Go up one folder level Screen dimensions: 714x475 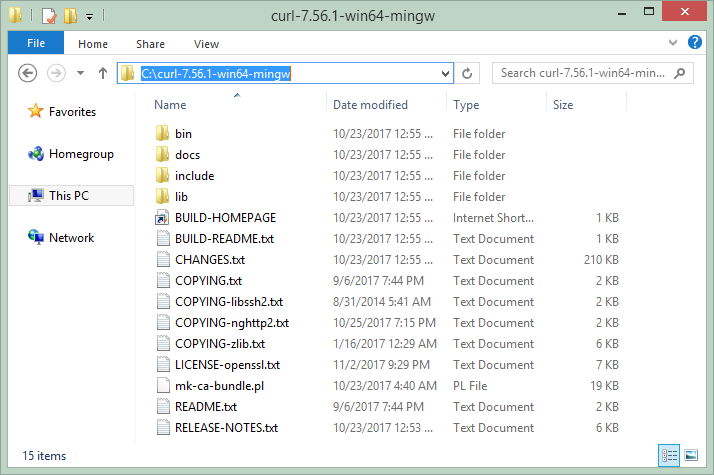(x=103, y=73)
